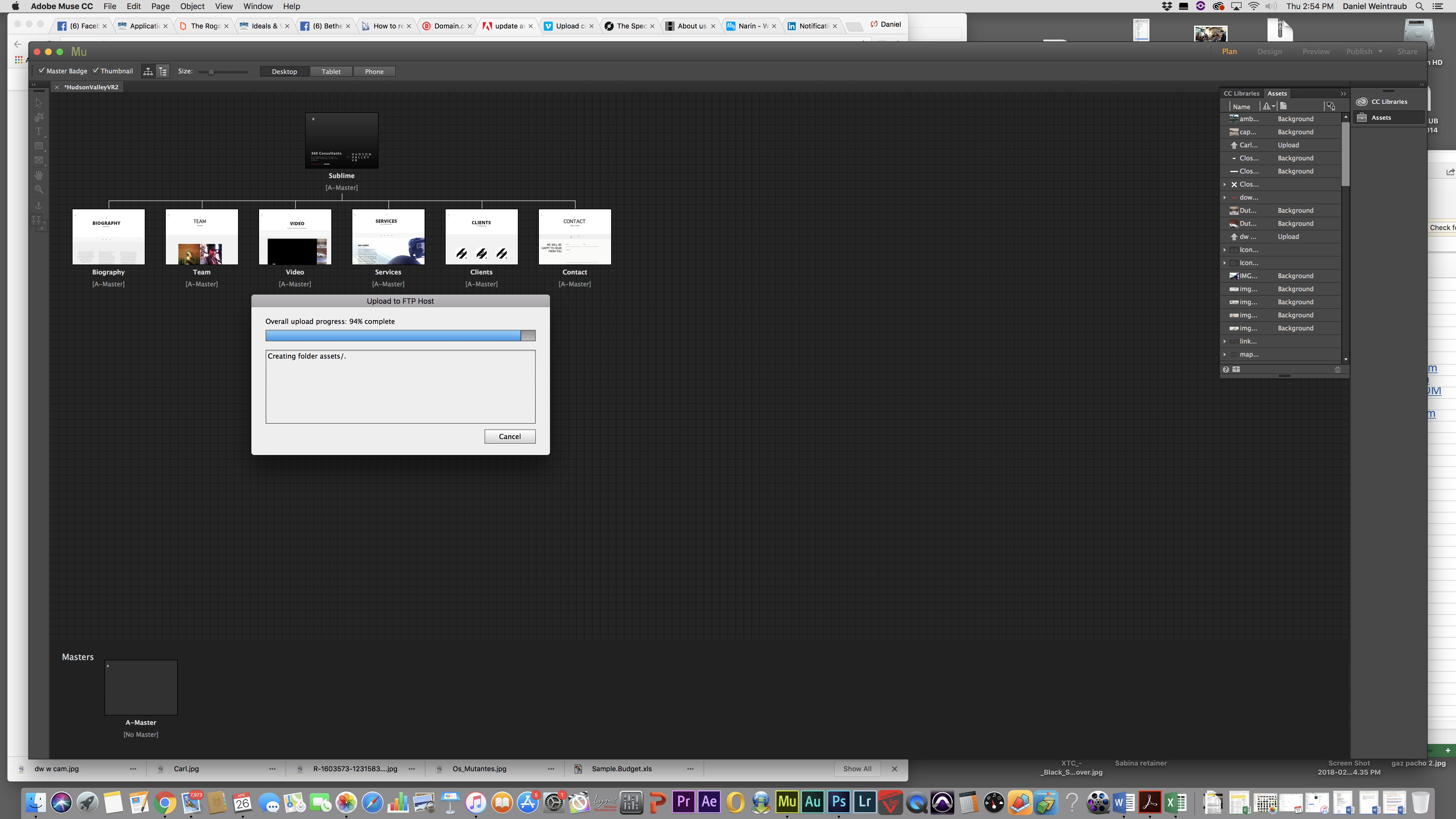The height and width of the screenshot is (819, 1456).
Task: Switch to the CC Libraries tab
Action: (1241, 94)
